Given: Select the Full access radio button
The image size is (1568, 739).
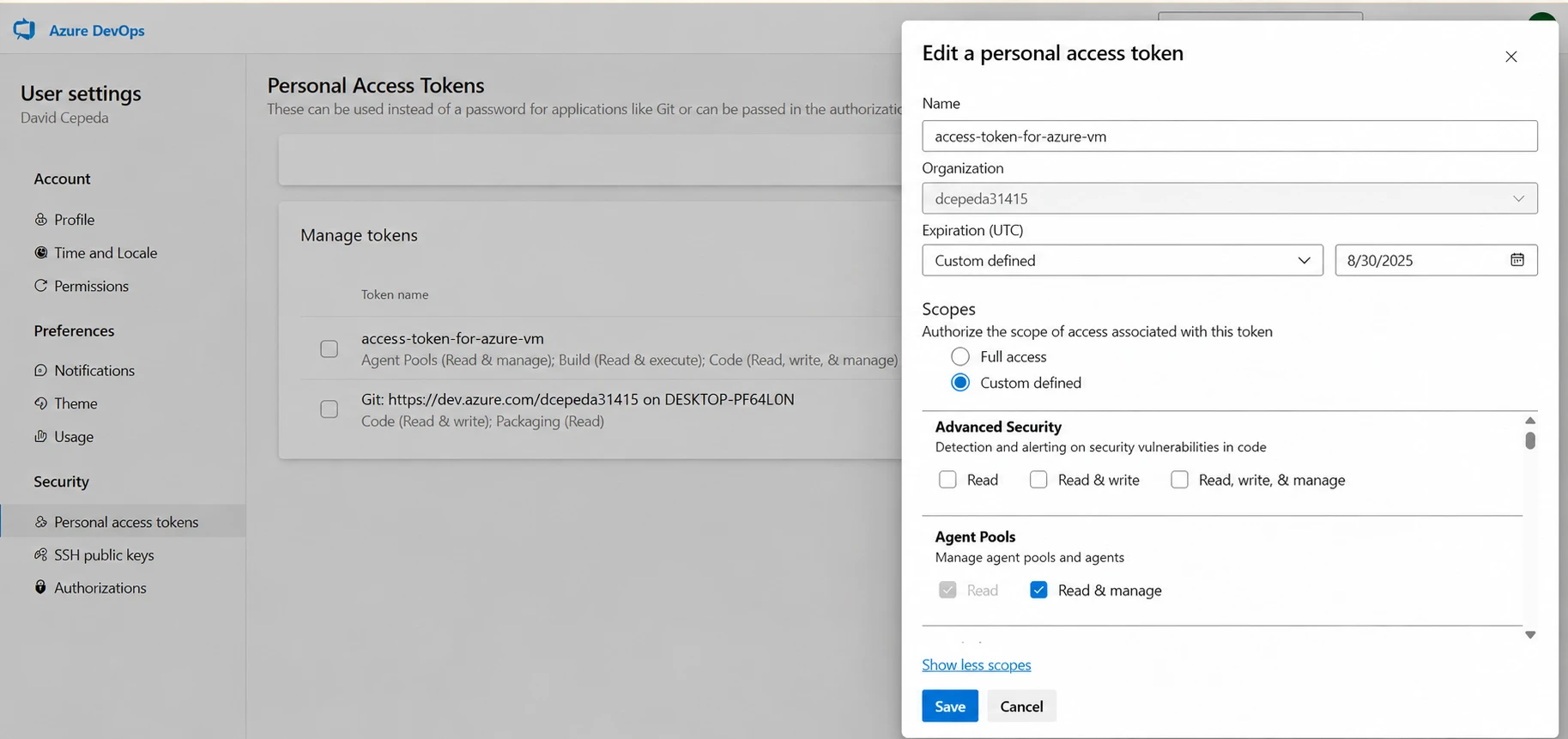Looking at the screenshot, I should pyautogui.click(x=960, y=356).
